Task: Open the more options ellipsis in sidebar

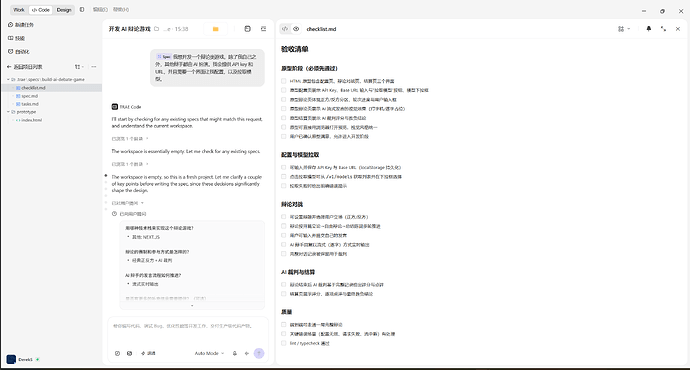Action: [94, 67]
